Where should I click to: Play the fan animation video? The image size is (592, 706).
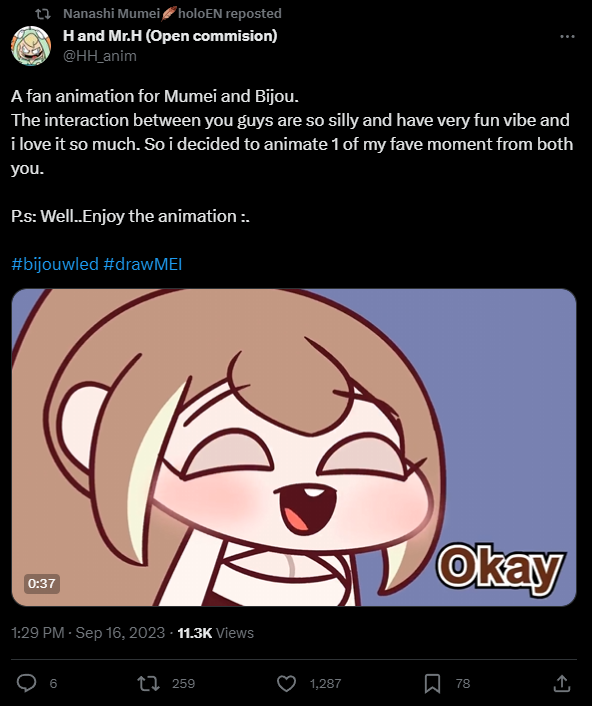click(x=294, y=448)
